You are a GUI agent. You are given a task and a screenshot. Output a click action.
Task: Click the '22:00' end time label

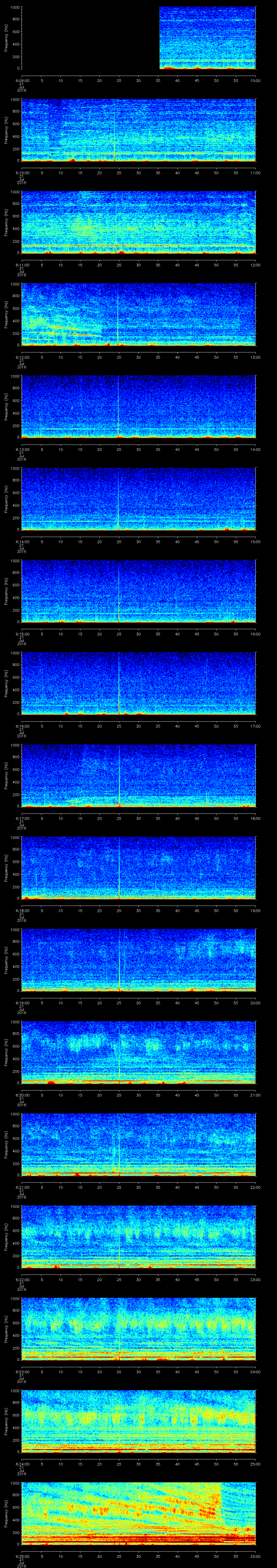255,1187
